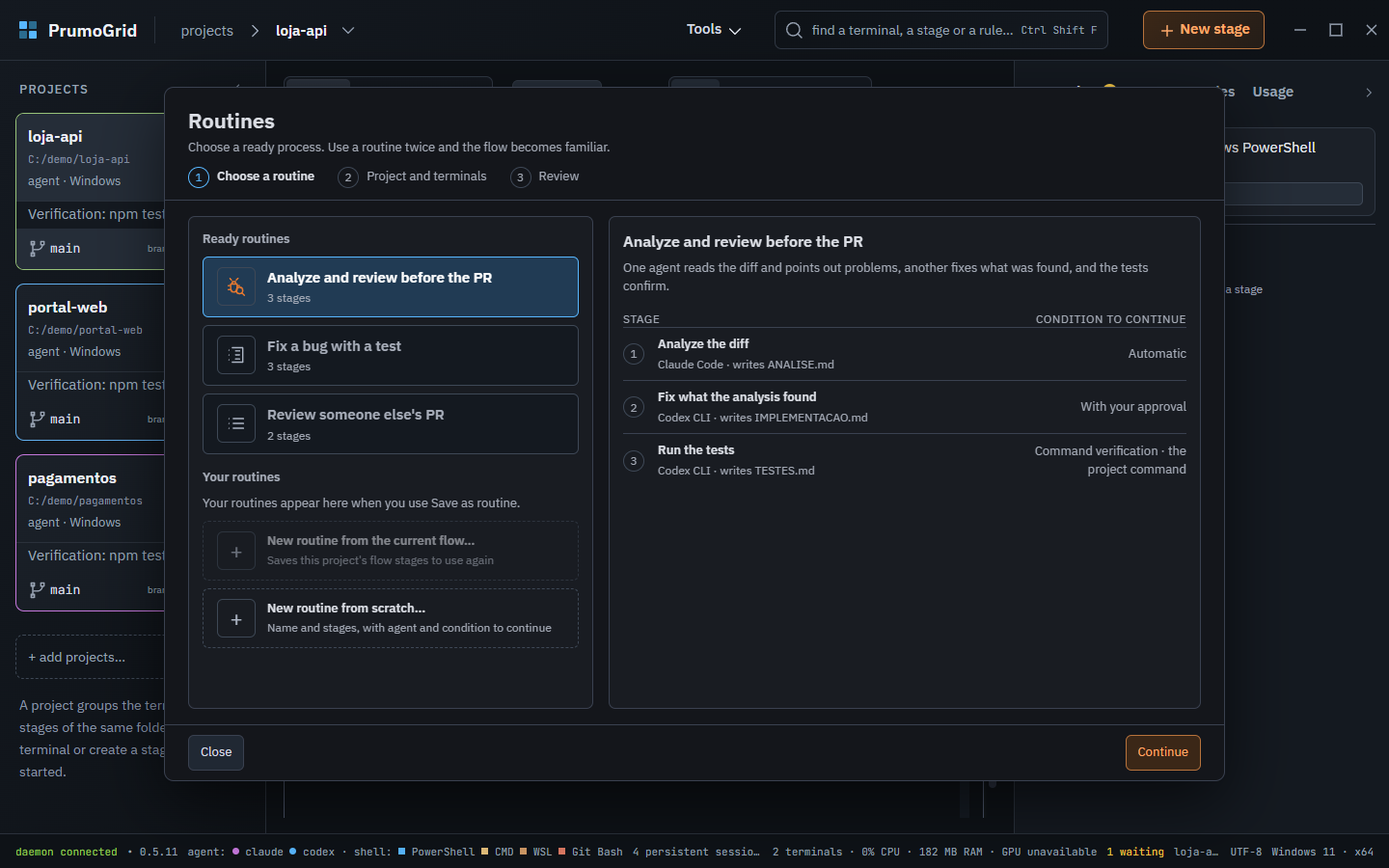The width and height of the screenshot is (1389, 868).
Task: Click the add projects link
Action: 77,658
